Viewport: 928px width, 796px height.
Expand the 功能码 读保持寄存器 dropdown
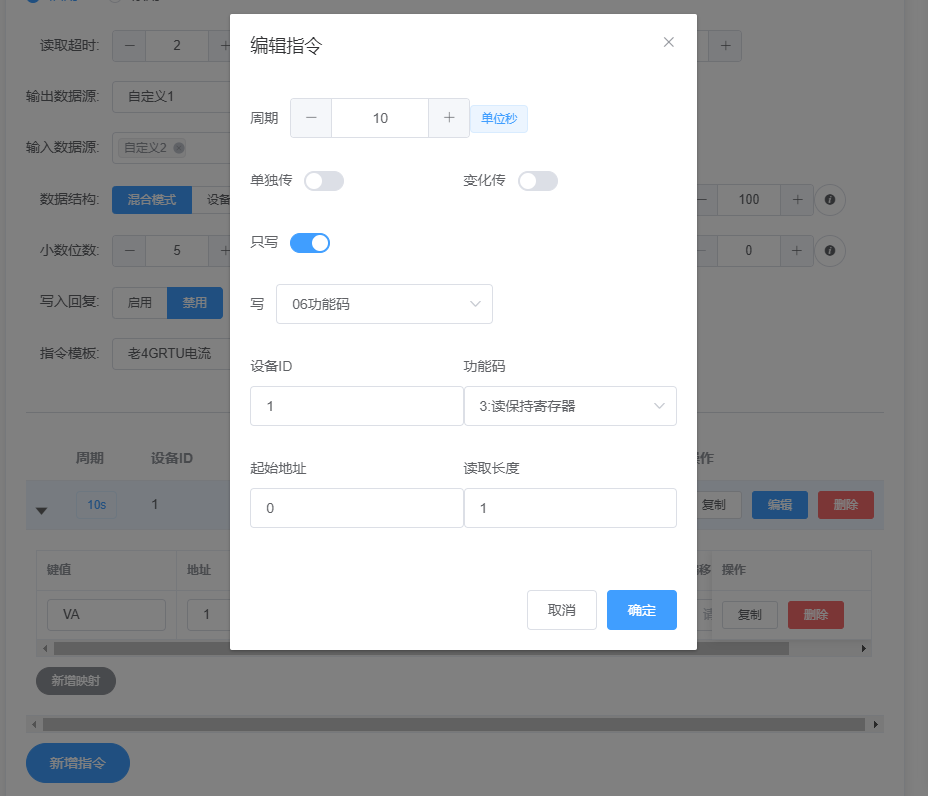click(x=570, y=406)
